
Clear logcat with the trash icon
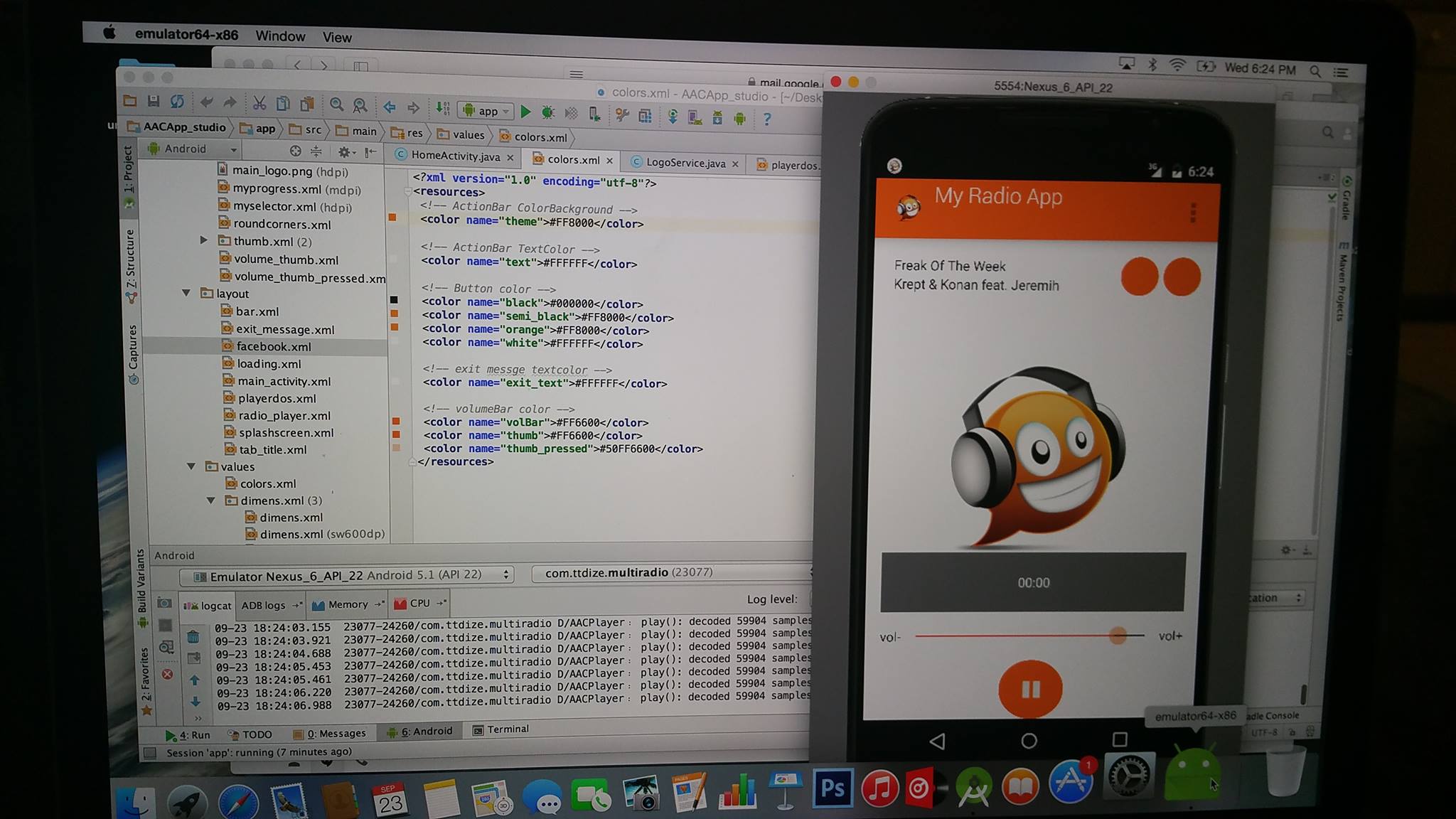pyautogui.click(x=193, y=636)
